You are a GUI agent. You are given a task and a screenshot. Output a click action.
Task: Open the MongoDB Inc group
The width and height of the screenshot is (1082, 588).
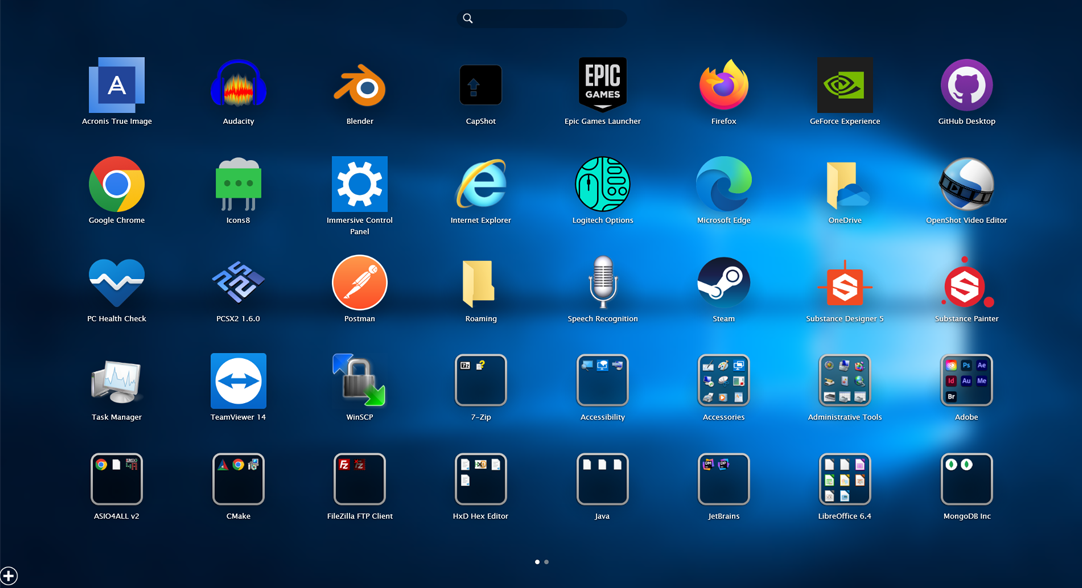967,479
